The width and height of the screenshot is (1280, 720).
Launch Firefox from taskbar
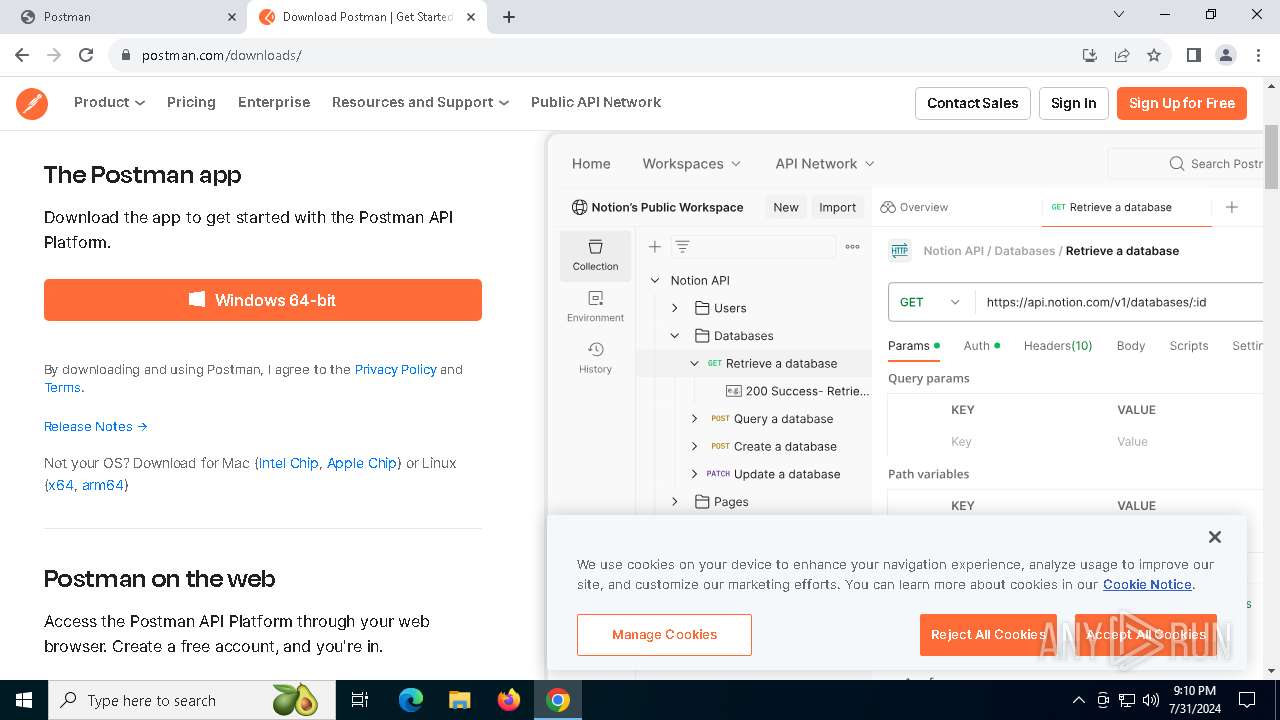[x=509, y=700]
